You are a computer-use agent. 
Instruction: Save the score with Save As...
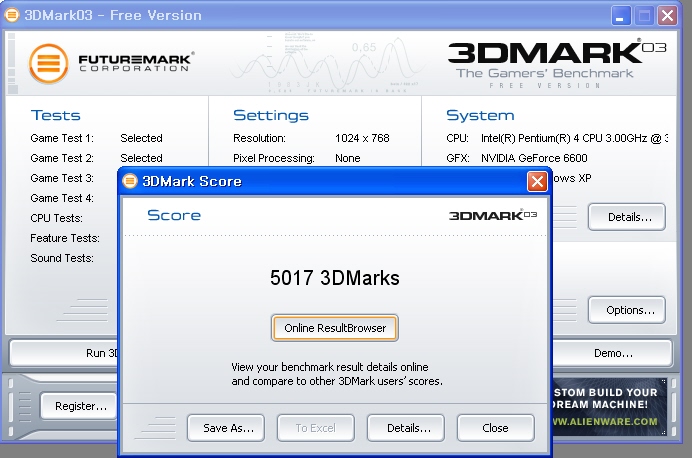click(x=226, y=428)
